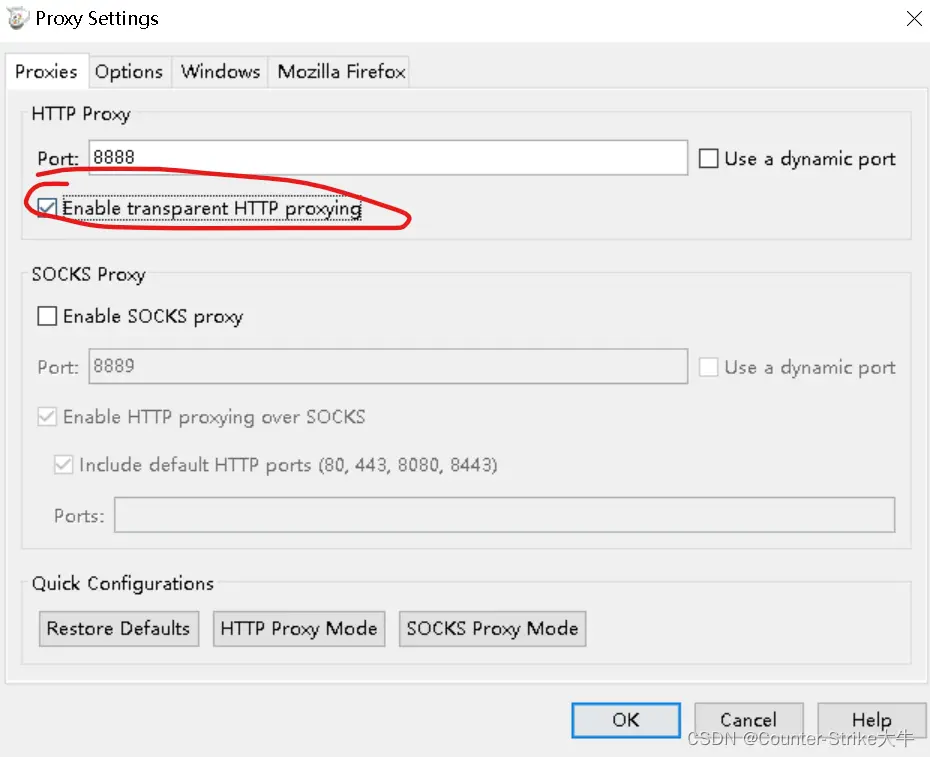The image size is (930, 757).
Task: Open Help for Proxy Settings
Action: pyautogui.click(x=870, y=720)
